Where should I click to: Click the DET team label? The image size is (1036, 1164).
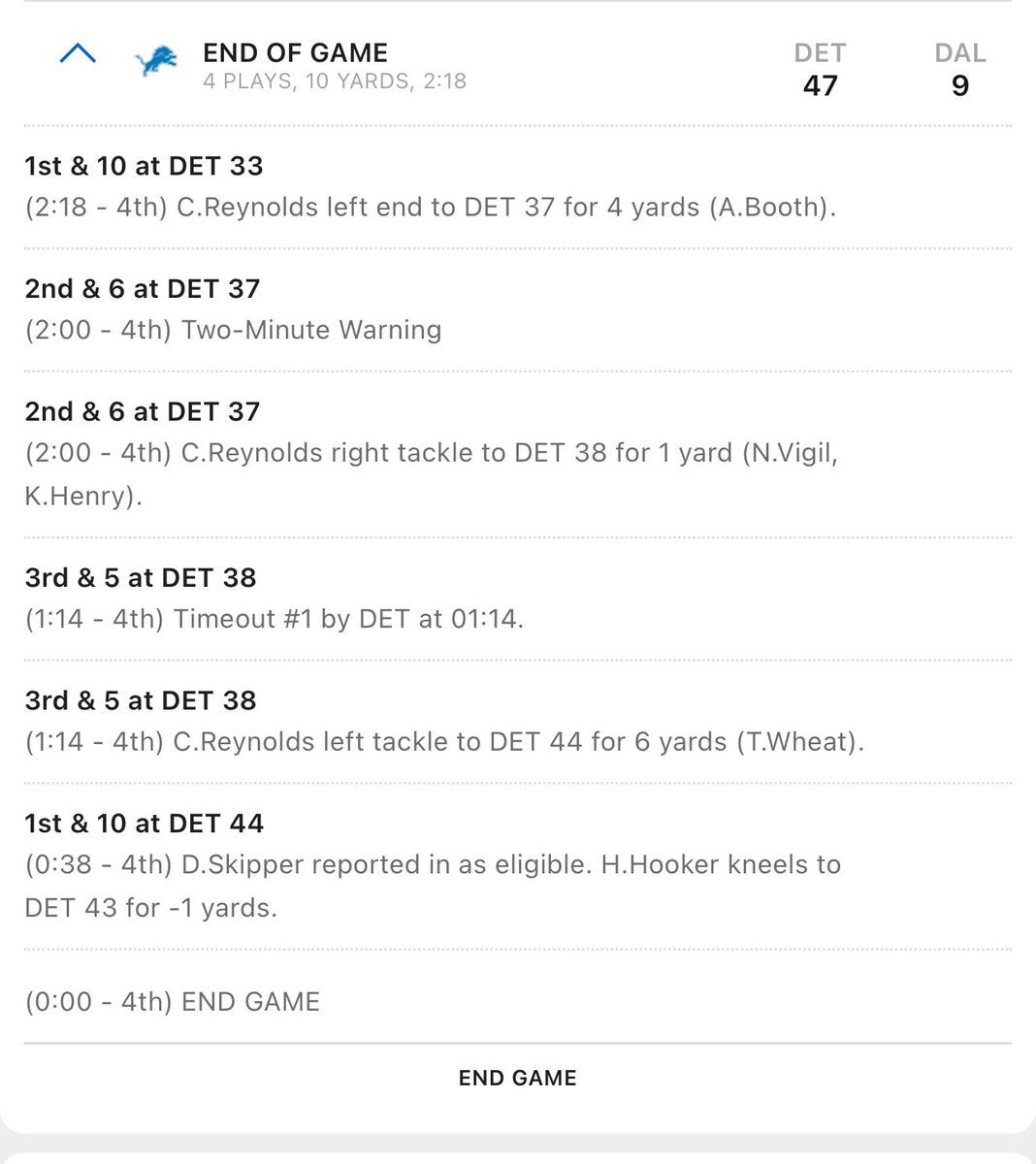pyautogui.click(x=820, y=52)
